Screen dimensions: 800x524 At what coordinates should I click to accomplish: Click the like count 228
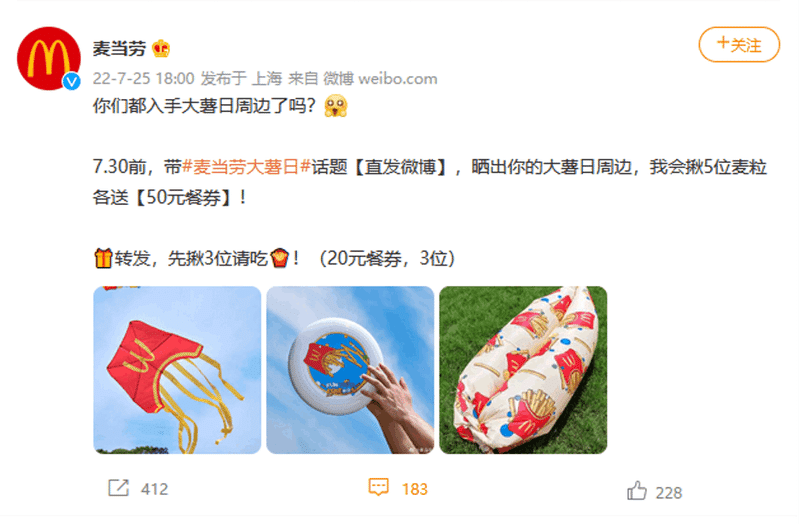coord(668,493)
